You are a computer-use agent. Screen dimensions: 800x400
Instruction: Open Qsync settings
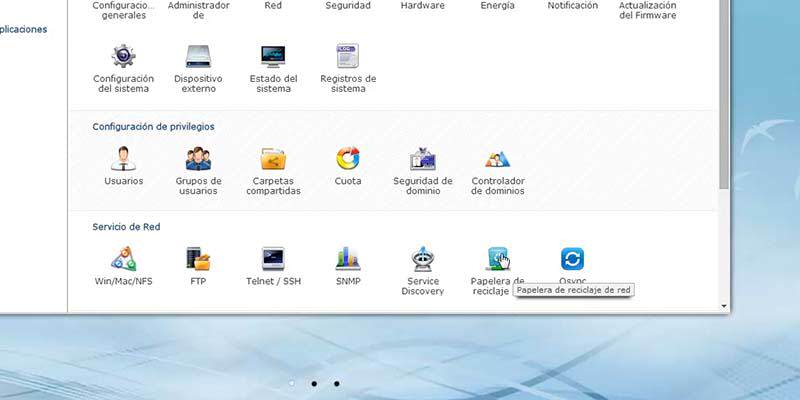(x=572, y=259)
